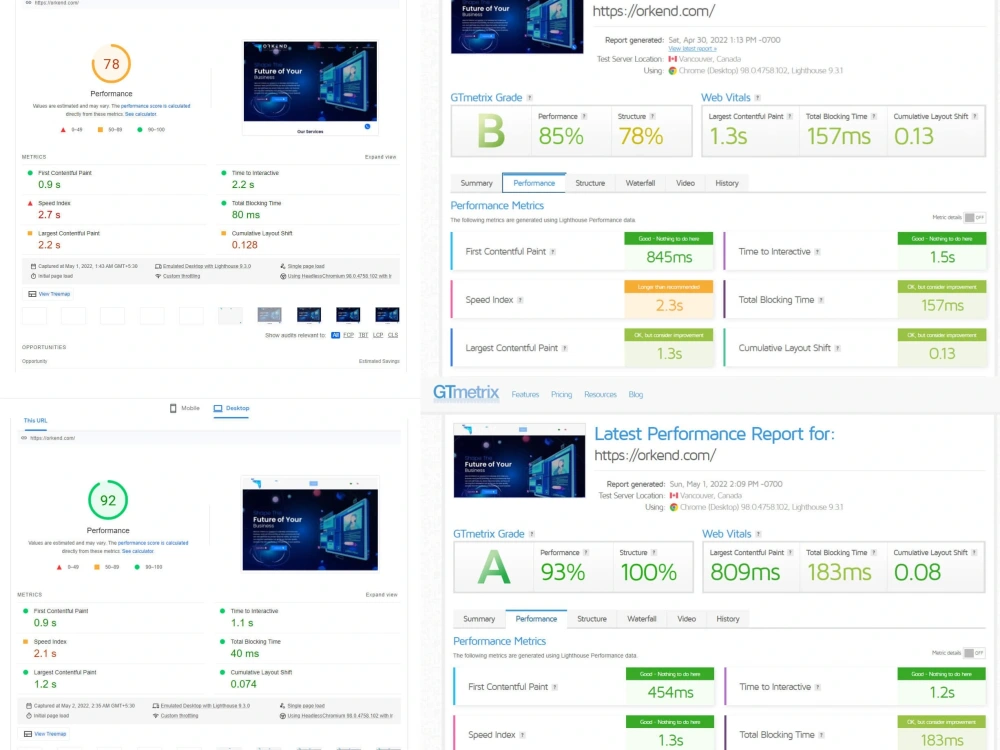The width and height of the screenshot is (1000, 750).
Task: Click help icon next to Performance 85%
Action: [x=584, y=116]
